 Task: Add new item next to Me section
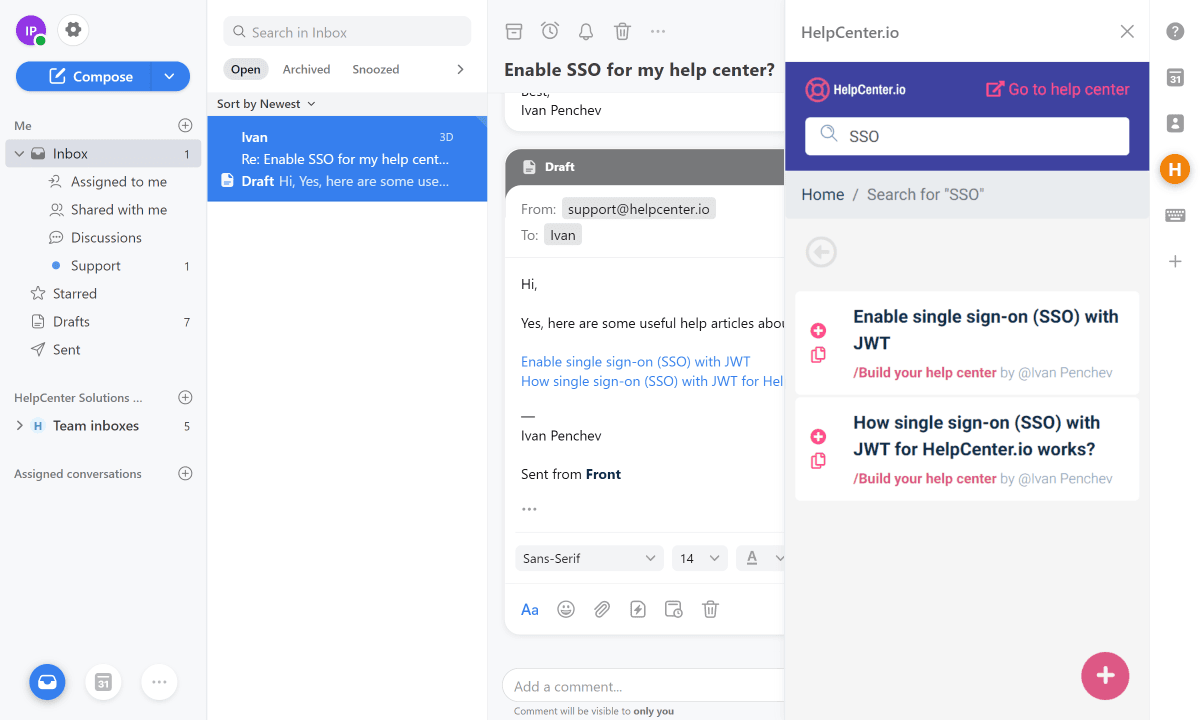(185, 125)
